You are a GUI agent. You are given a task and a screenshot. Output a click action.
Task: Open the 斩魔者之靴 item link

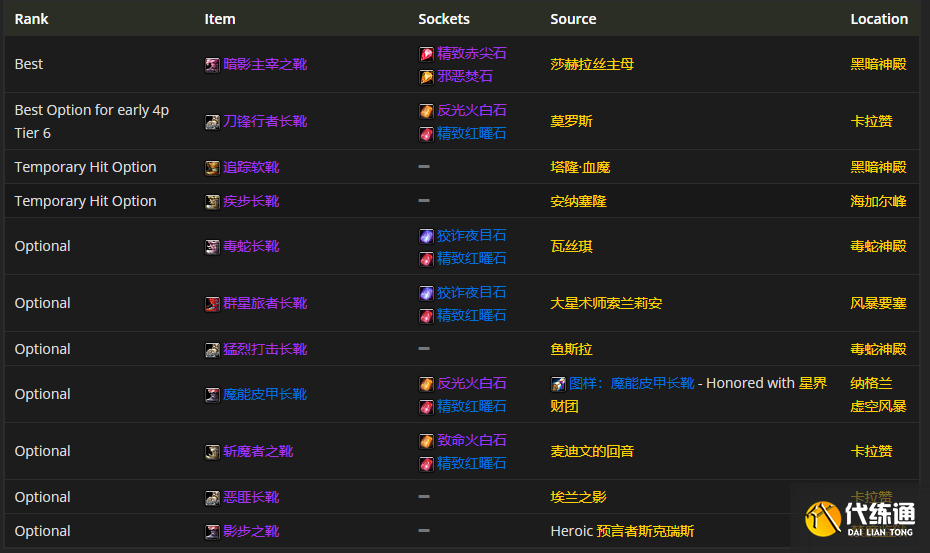(258, 451)
